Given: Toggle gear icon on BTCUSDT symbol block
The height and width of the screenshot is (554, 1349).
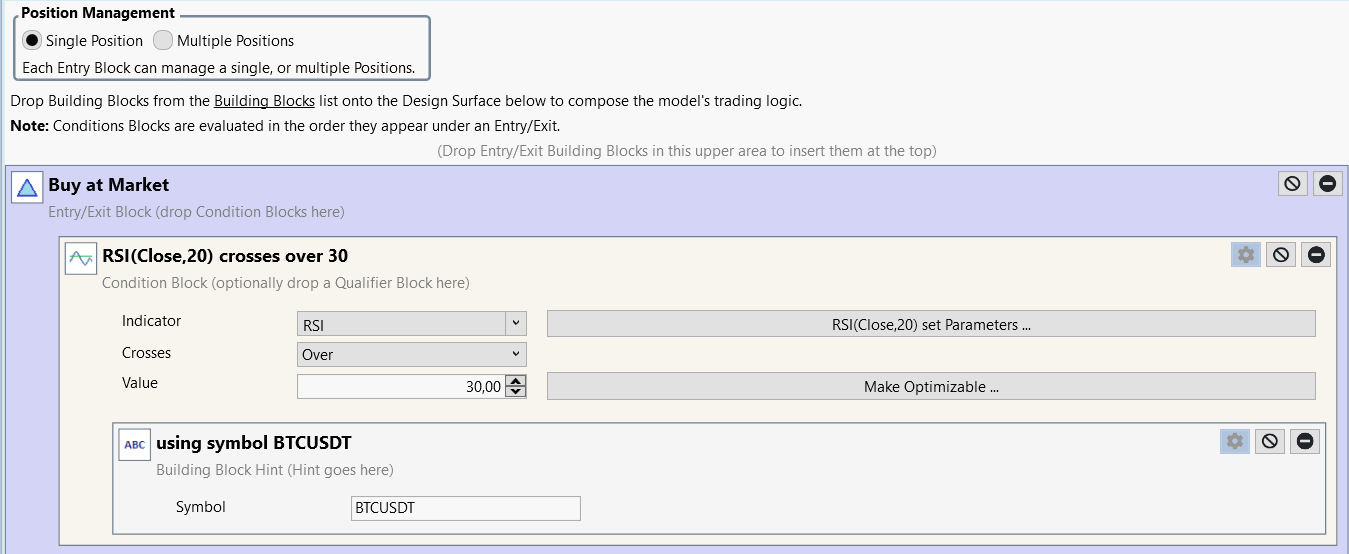Looking at the screenshot, I should (x=1234, y=441).
